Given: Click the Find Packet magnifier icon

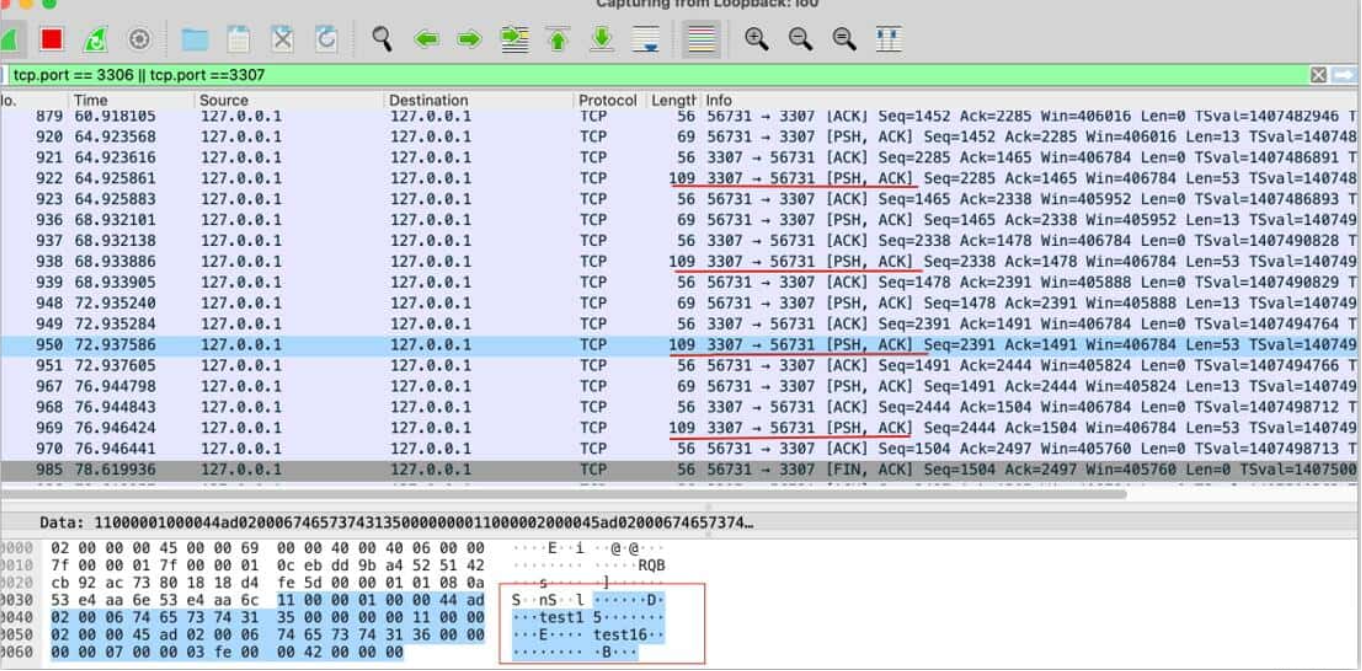Looking at the screenshot, I should 381,39.
